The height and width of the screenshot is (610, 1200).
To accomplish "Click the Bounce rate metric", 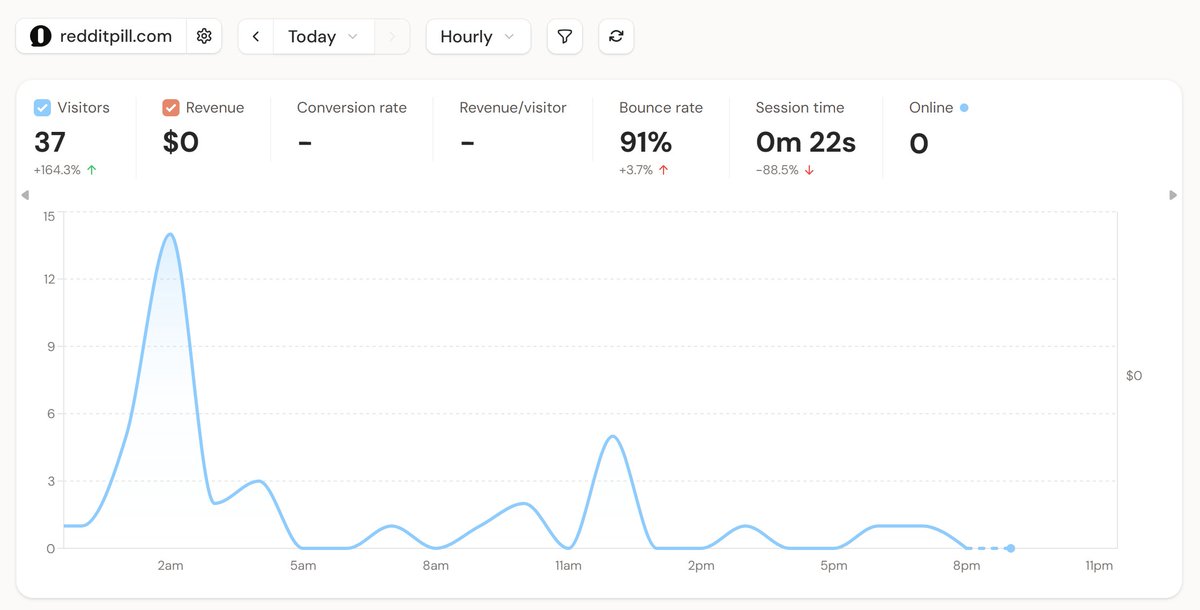I will [661, 107].
